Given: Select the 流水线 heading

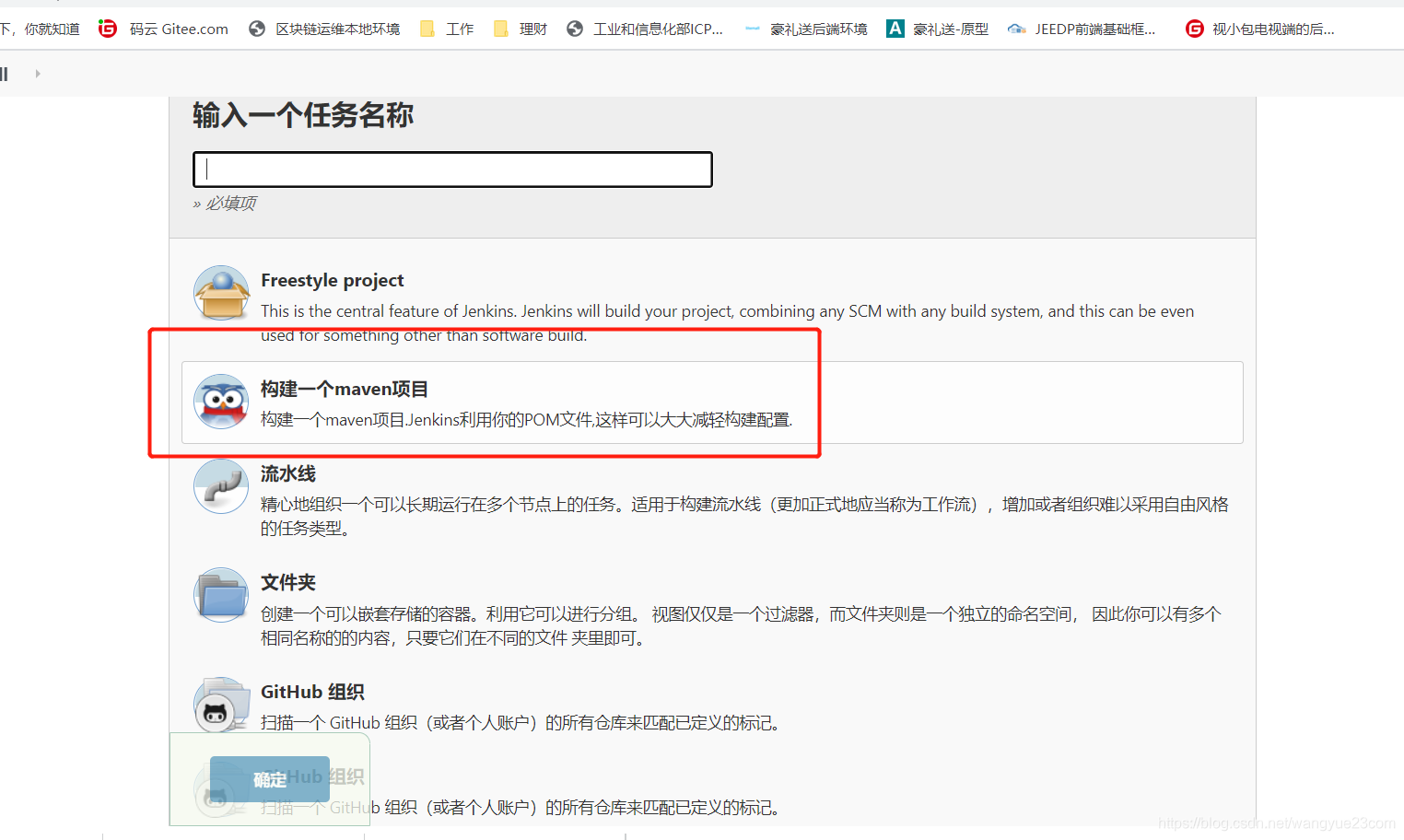Looking at the screenshot, I should pyautogui.click(x=288, y=473).
